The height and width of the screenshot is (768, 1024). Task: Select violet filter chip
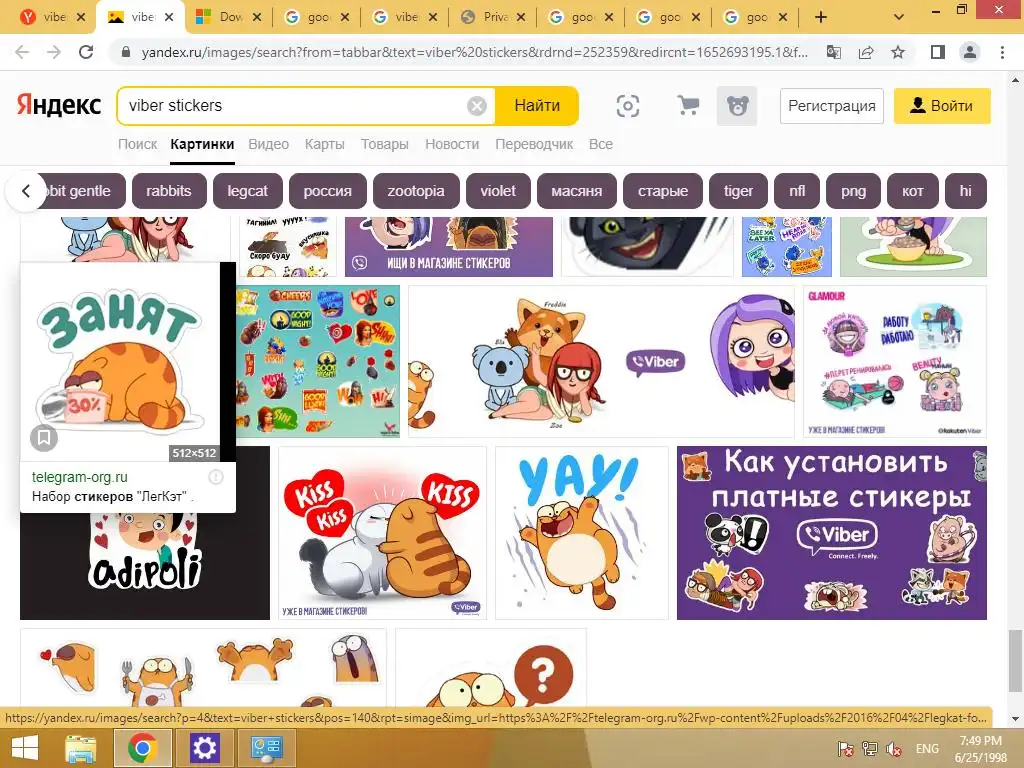tap(498, 191)
